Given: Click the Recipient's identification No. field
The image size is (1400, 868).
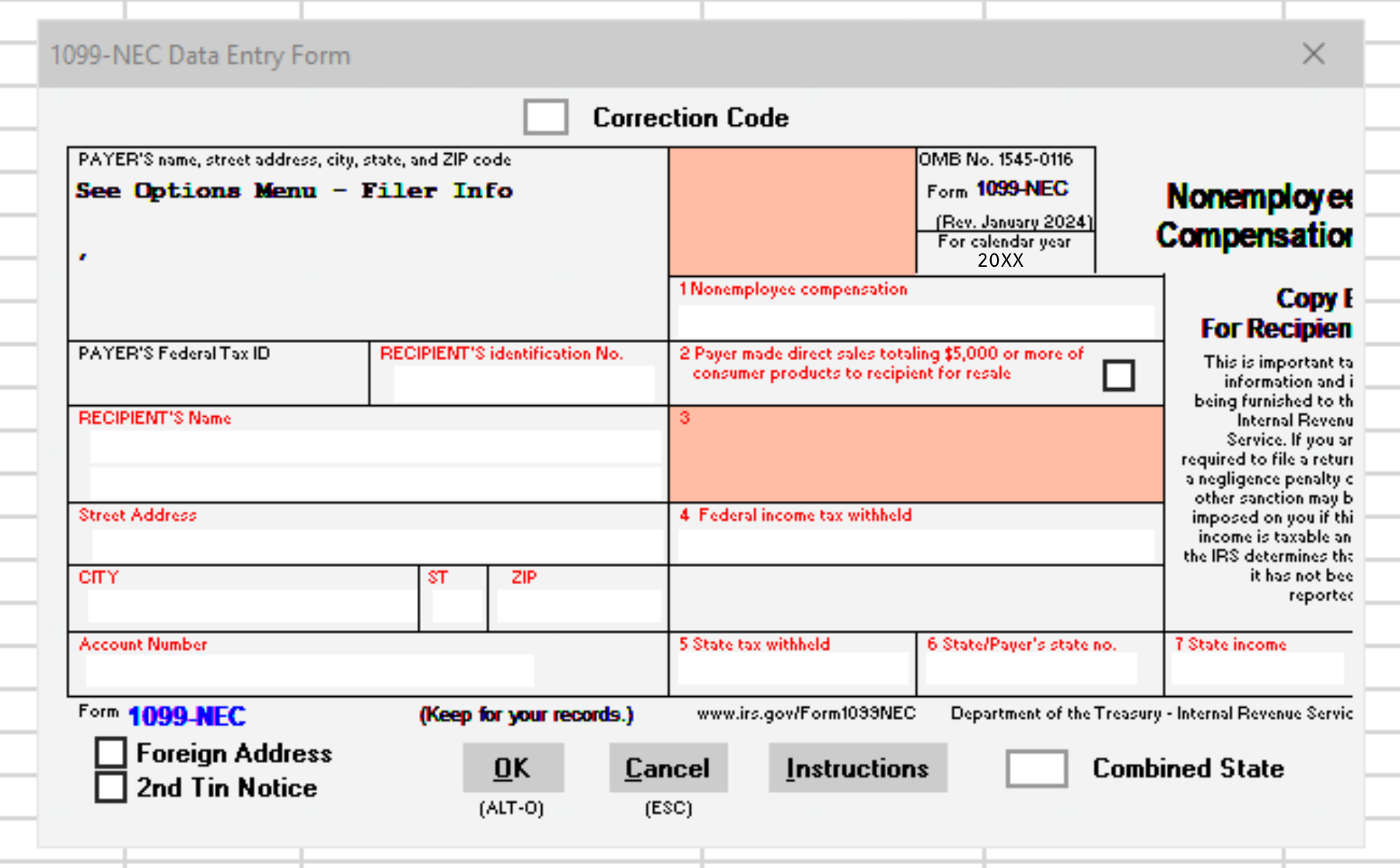Looking at the screenshot, I should coord(523,383).
